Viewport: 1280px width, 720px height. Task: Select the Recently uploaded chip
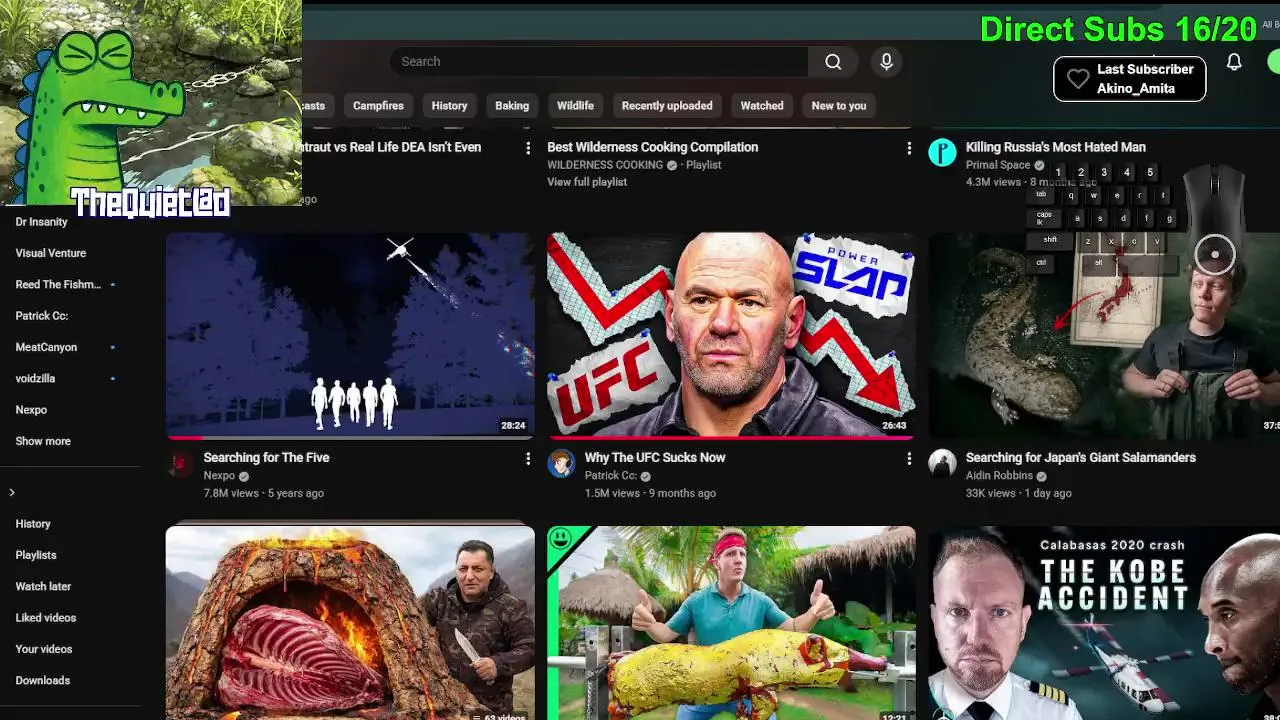(x=667, y=106)
